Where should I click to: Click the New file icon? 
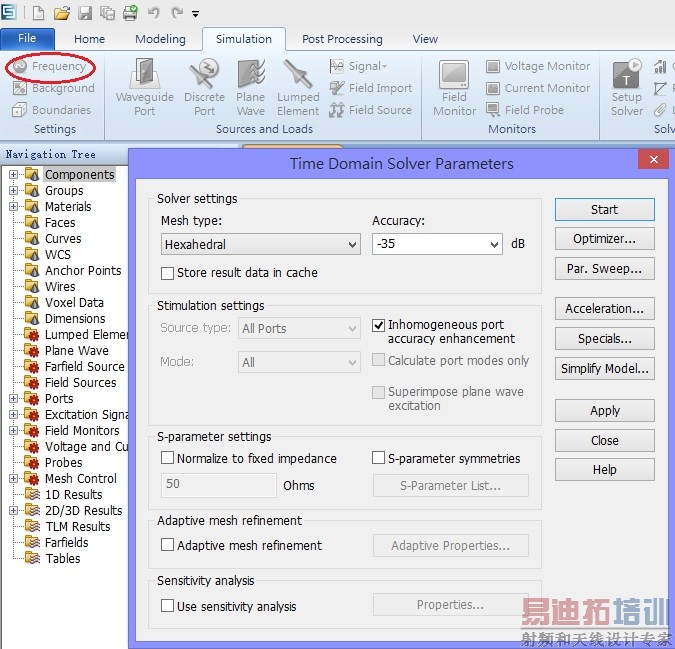click(x=38, y=13)
